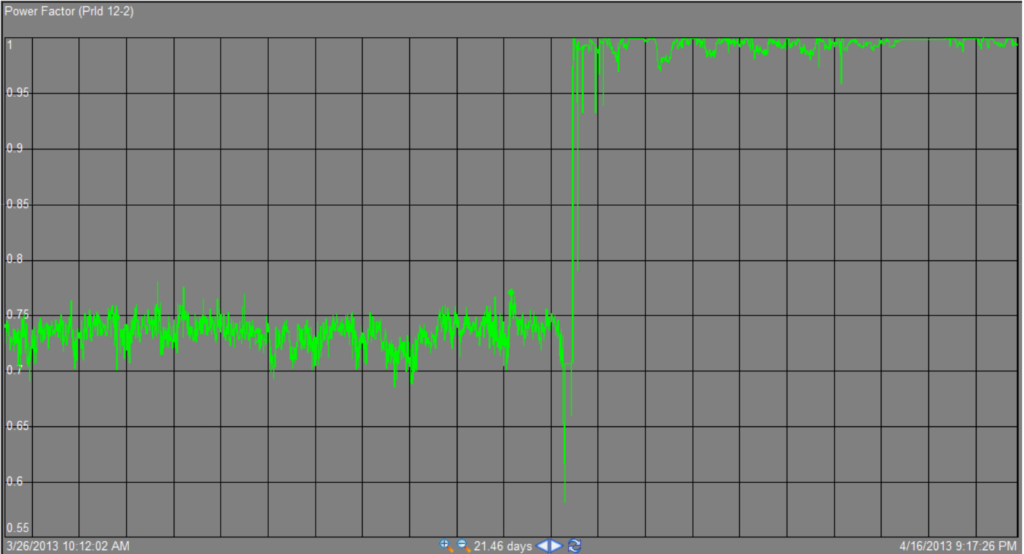The image size is (1024, 554).
Task: Click the zoom out magnifier icon
Action: click(x=463, y=545)
